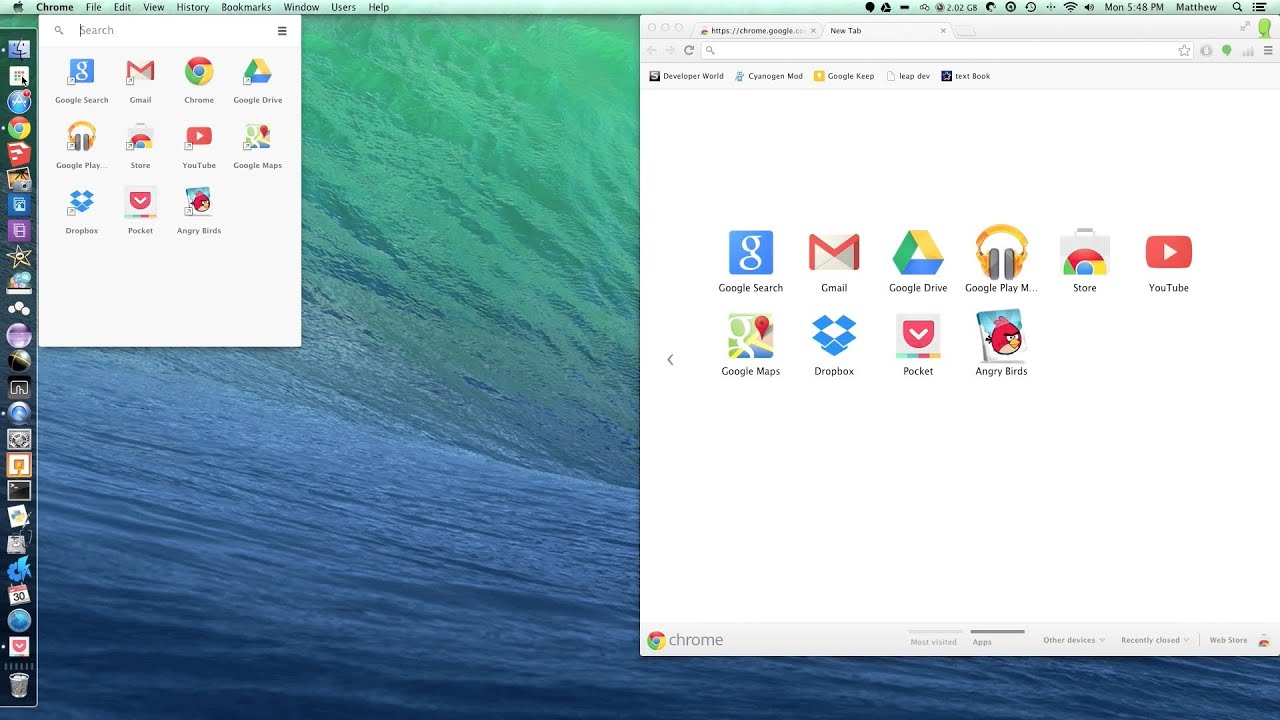Image resolution: width=1280 pixels, height=720 pixels.
Task: Open a new tab with the blank tab button
Action: click(x=965, y=31)
